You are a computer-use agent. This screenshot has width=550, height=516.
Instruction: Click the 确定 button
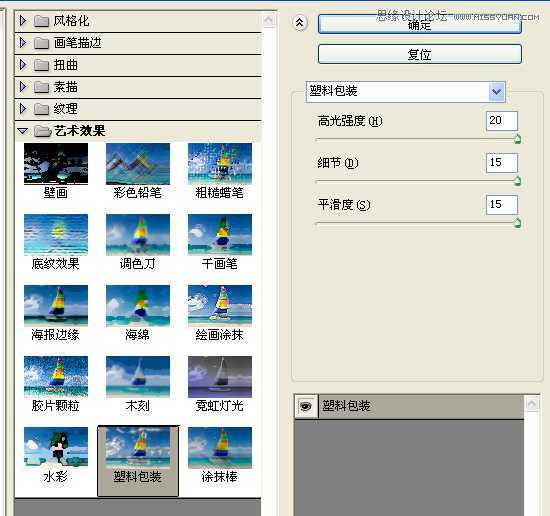[420, 24]
